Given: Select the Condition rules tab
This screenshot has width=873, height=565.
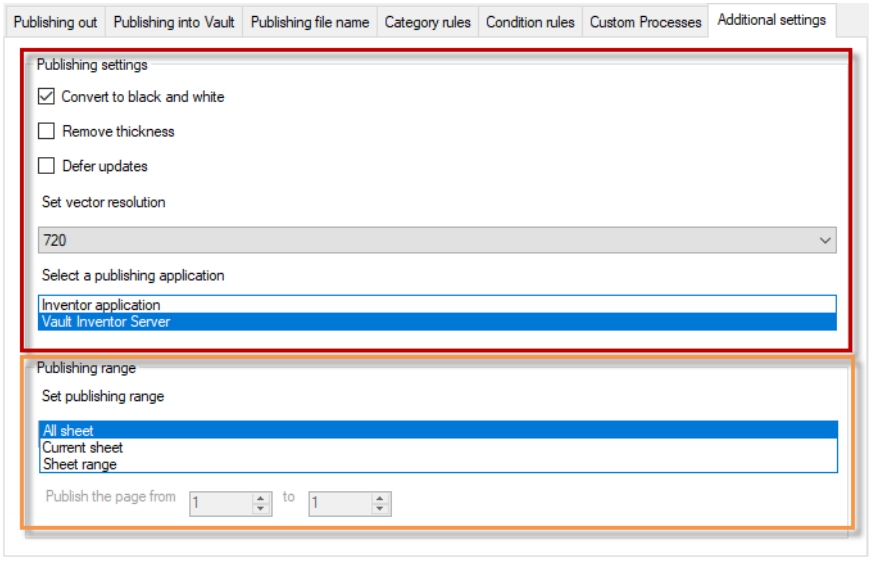Looking at the screenshot, I should point(530,22).
